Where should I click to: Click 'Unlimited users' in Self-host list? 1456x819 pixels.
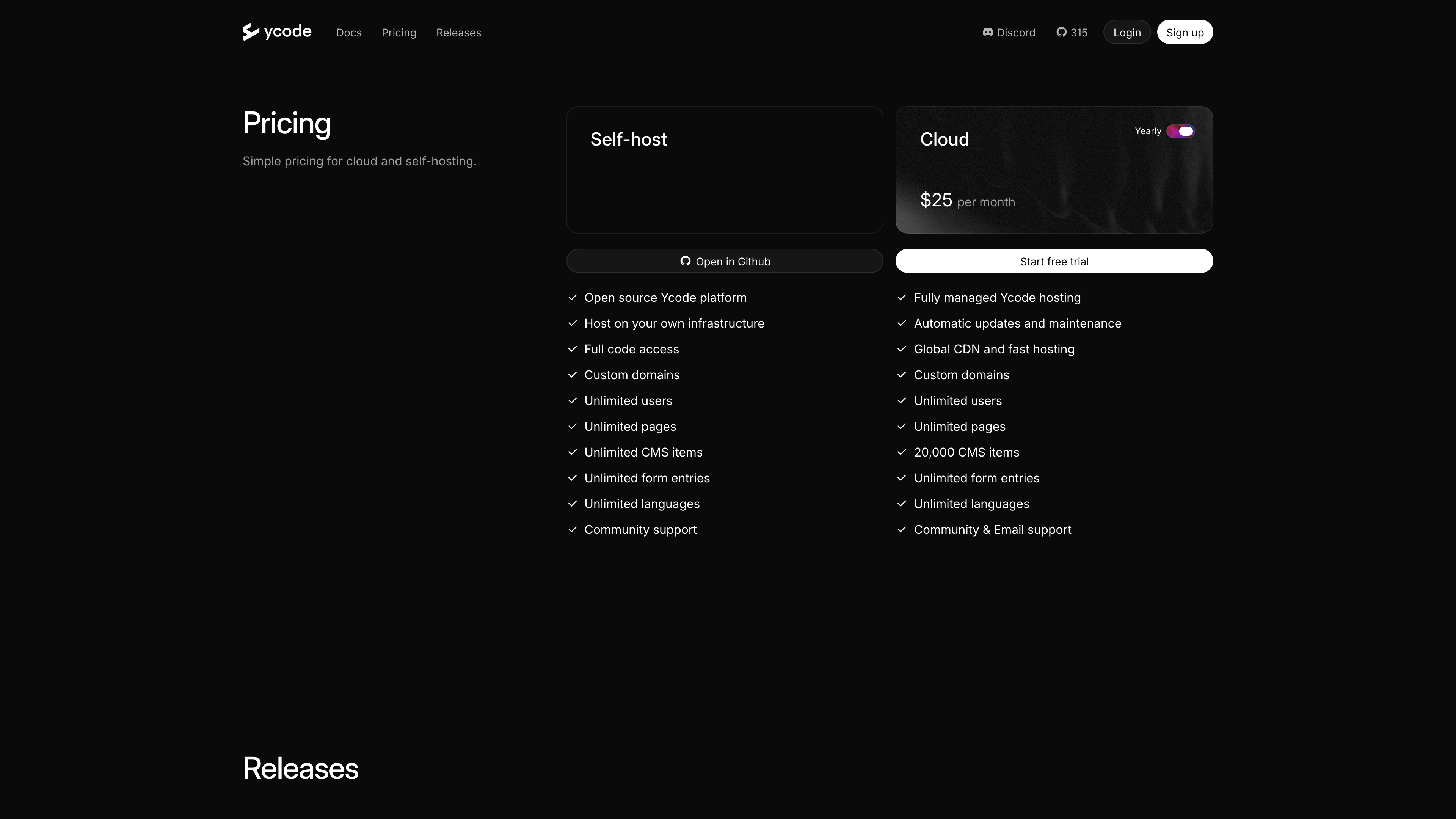pos(628,401)
